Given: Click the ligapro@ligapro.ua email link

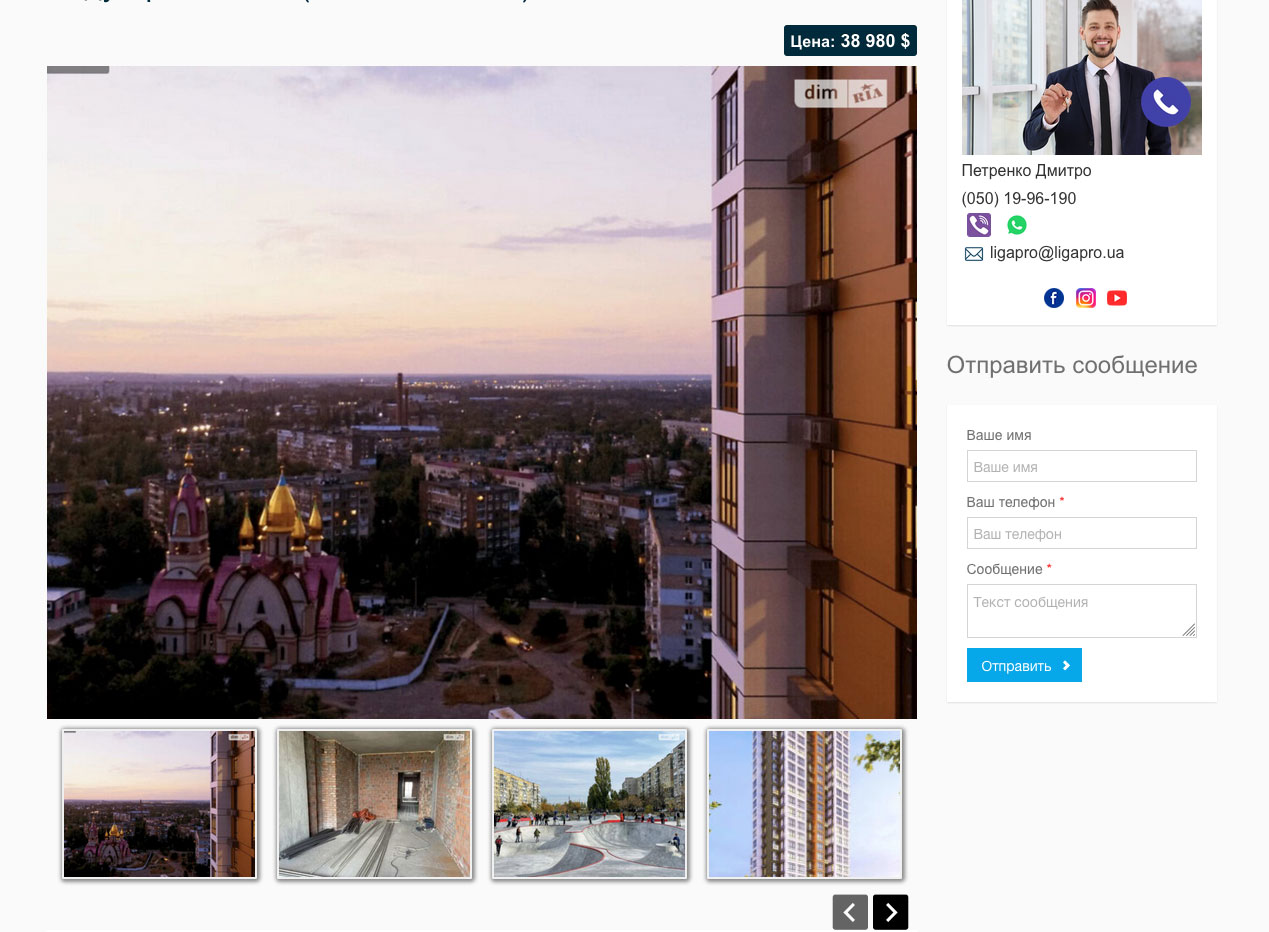Looking at the screenshot, I should click(x=1056, y=253).
